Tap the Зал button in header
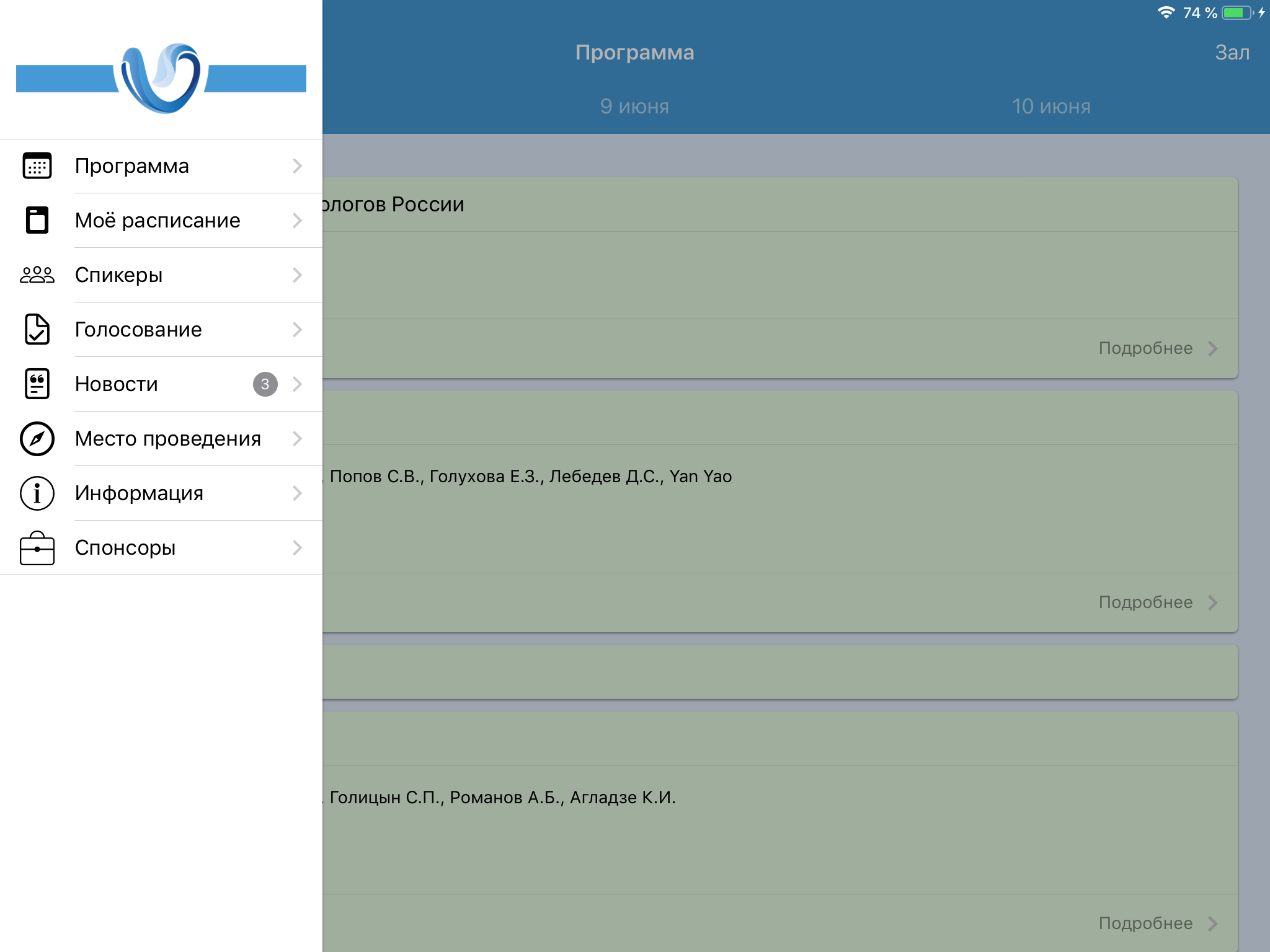Screen dimensions: 1270x952 point(1232,53)
